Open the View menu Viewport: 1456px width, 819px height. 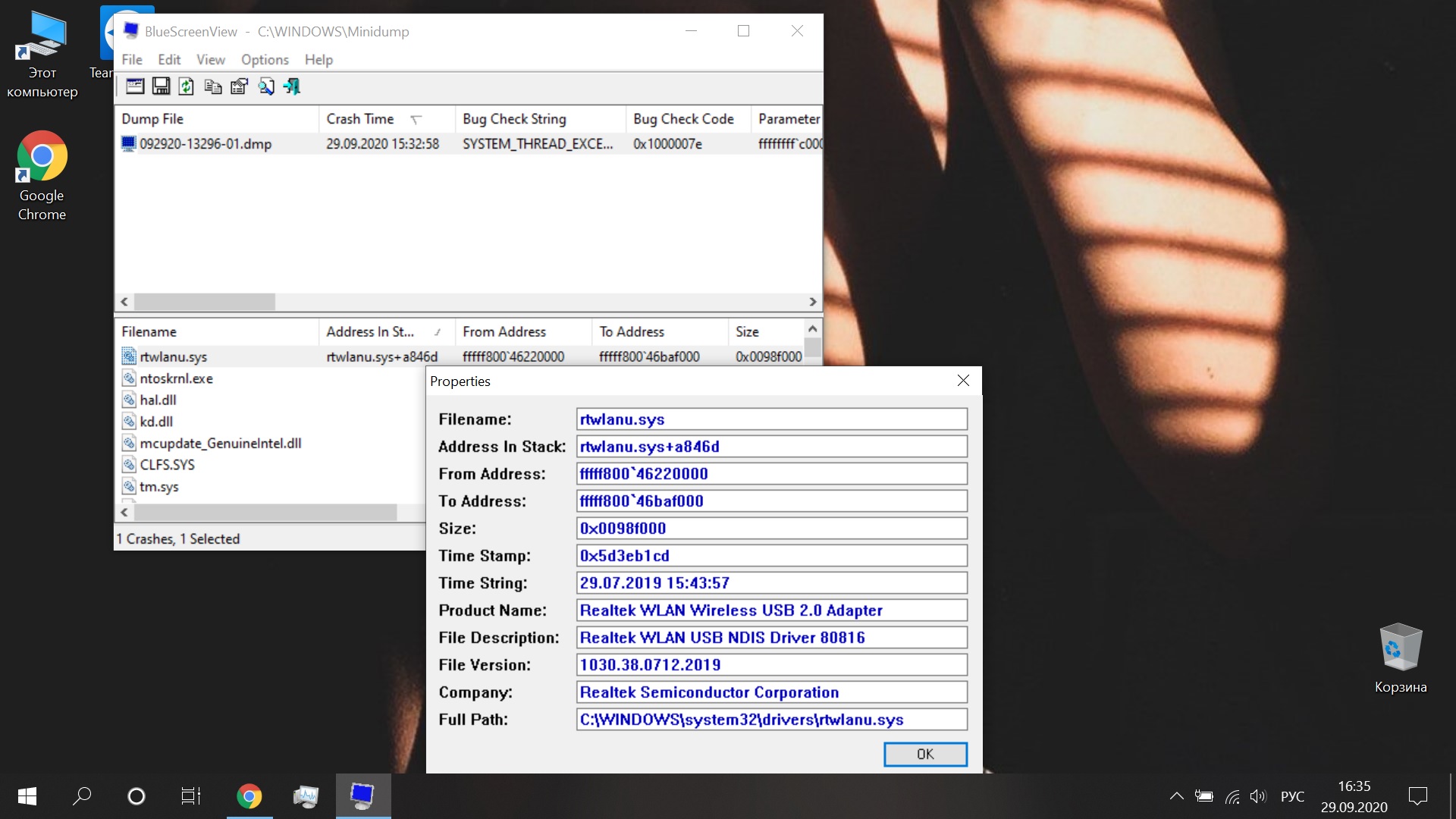(211, 59)
